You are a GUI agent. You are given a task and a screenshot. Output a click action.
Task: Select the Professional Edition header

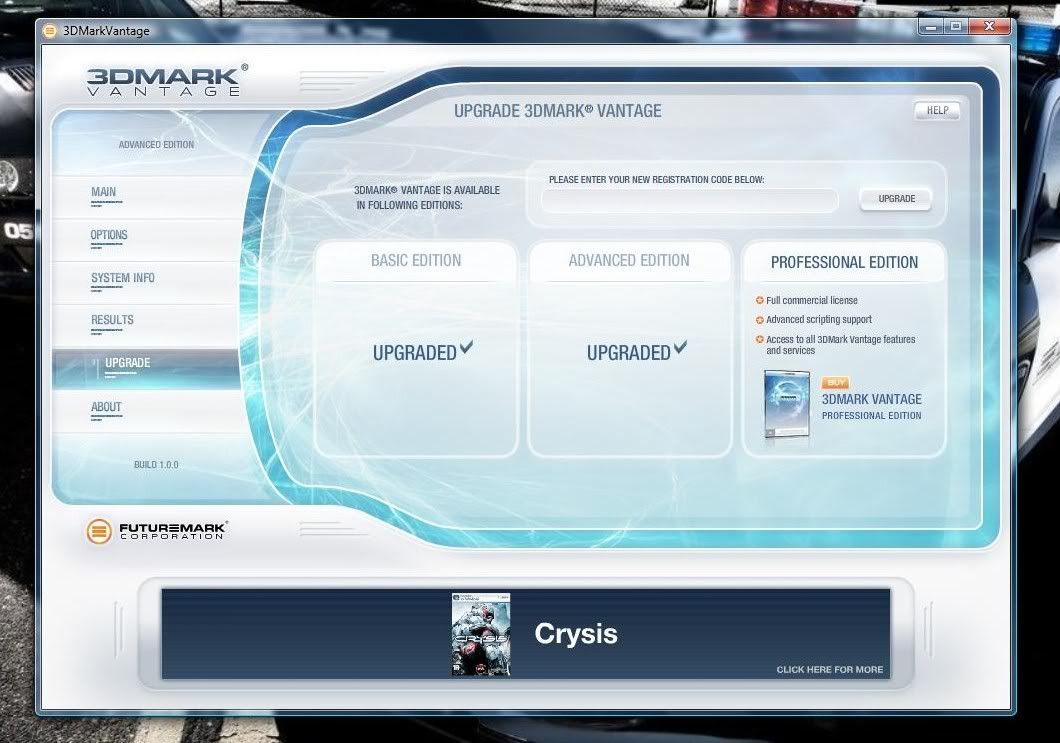point(844,262)
